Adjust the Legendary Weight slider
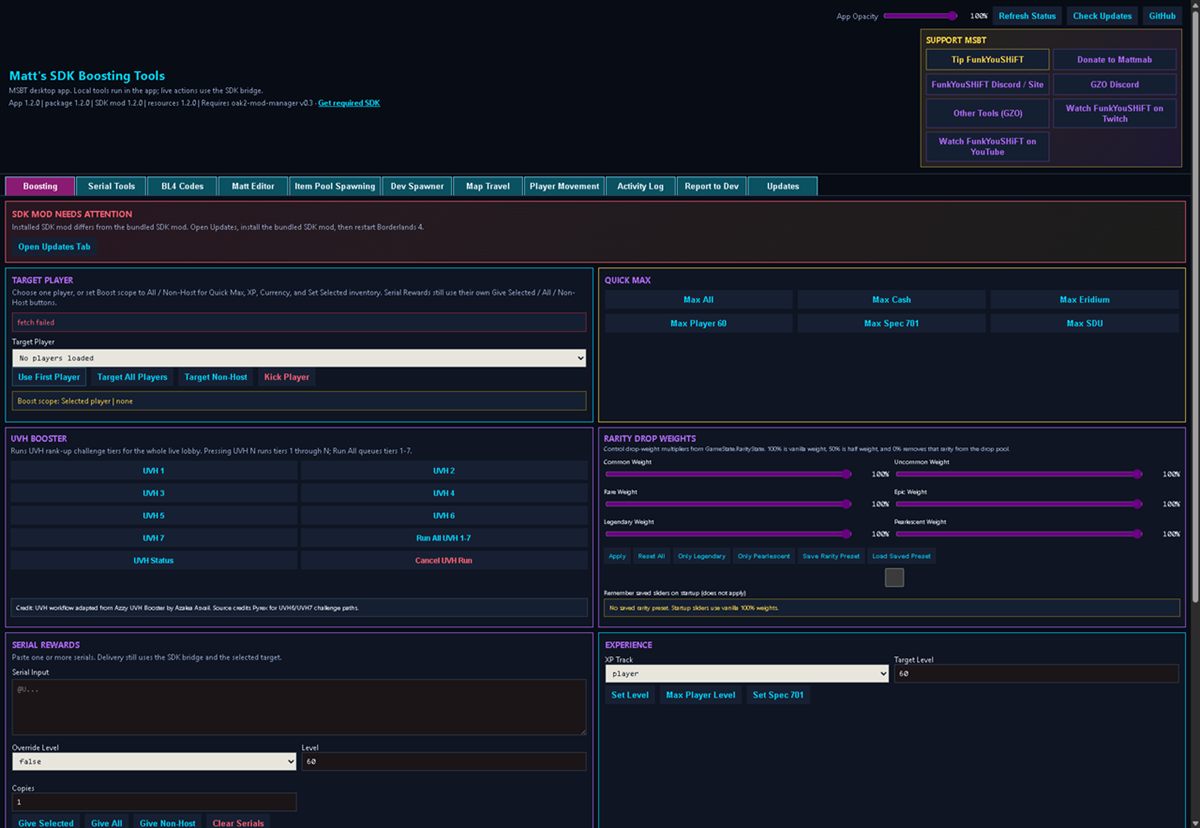This screenshot has width=1200, height=828. click(728, 534)
